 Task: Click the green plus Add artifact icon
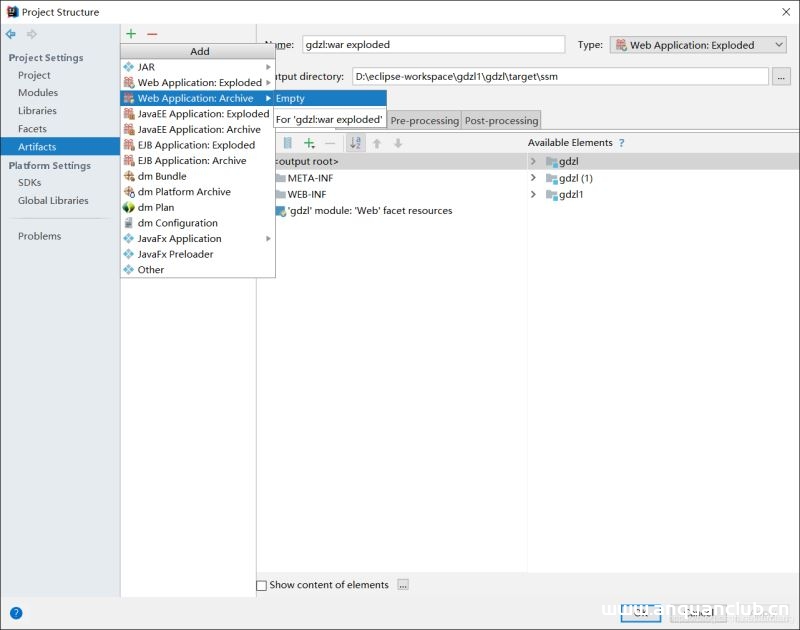131,34
